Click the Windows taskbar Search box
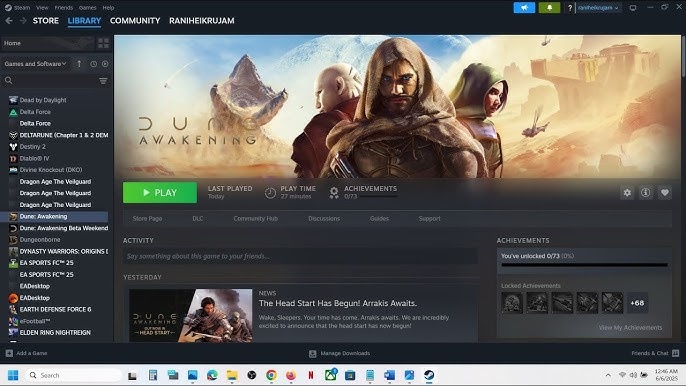 point(74,375)
